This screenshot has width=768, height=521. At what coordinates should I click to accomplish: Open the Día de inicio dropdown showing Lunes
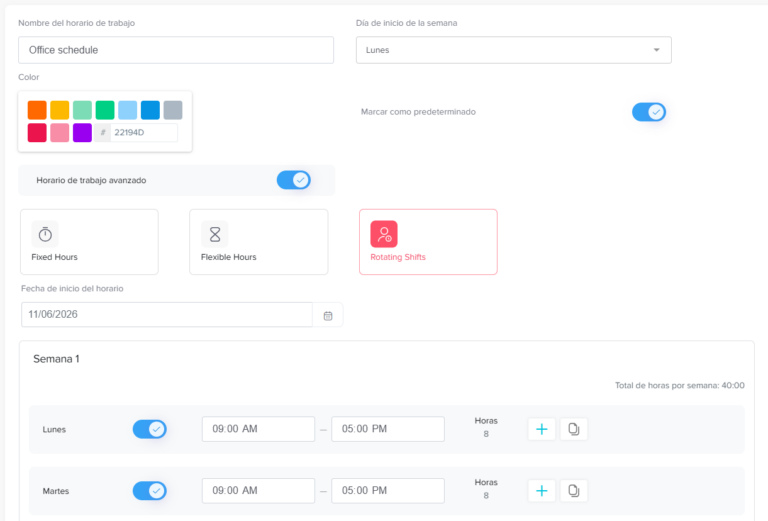514,50
